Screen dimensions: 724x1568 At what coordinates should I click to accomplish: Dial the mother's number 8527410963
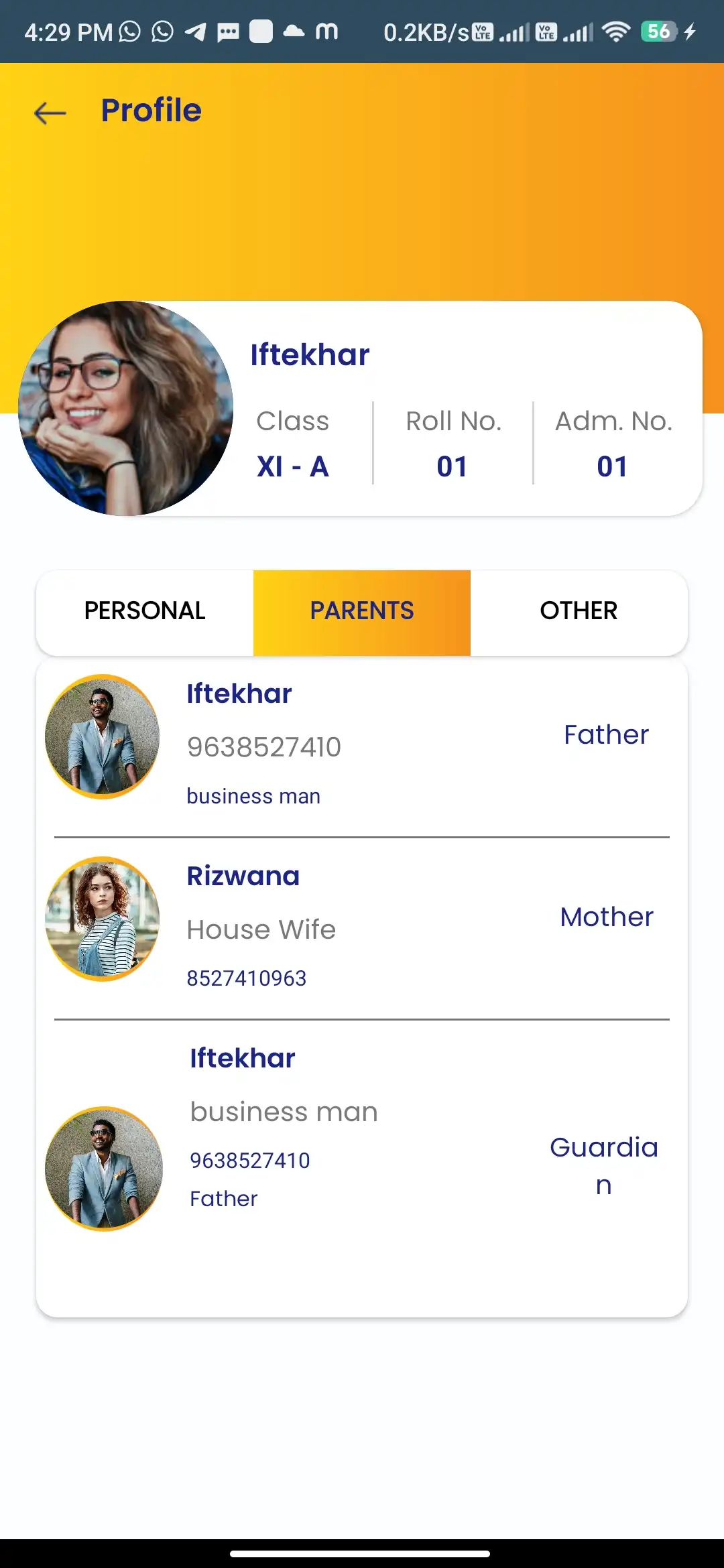pyautogui.click(x=246, y=977)
